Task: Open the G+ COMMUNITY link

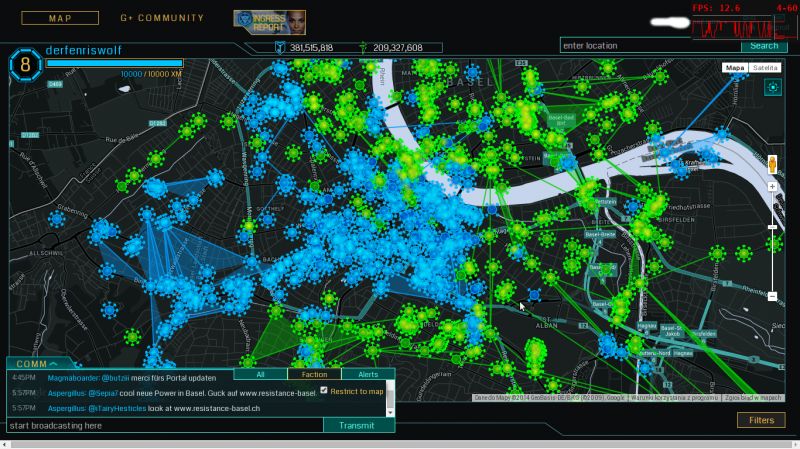Action: (162, 18)
